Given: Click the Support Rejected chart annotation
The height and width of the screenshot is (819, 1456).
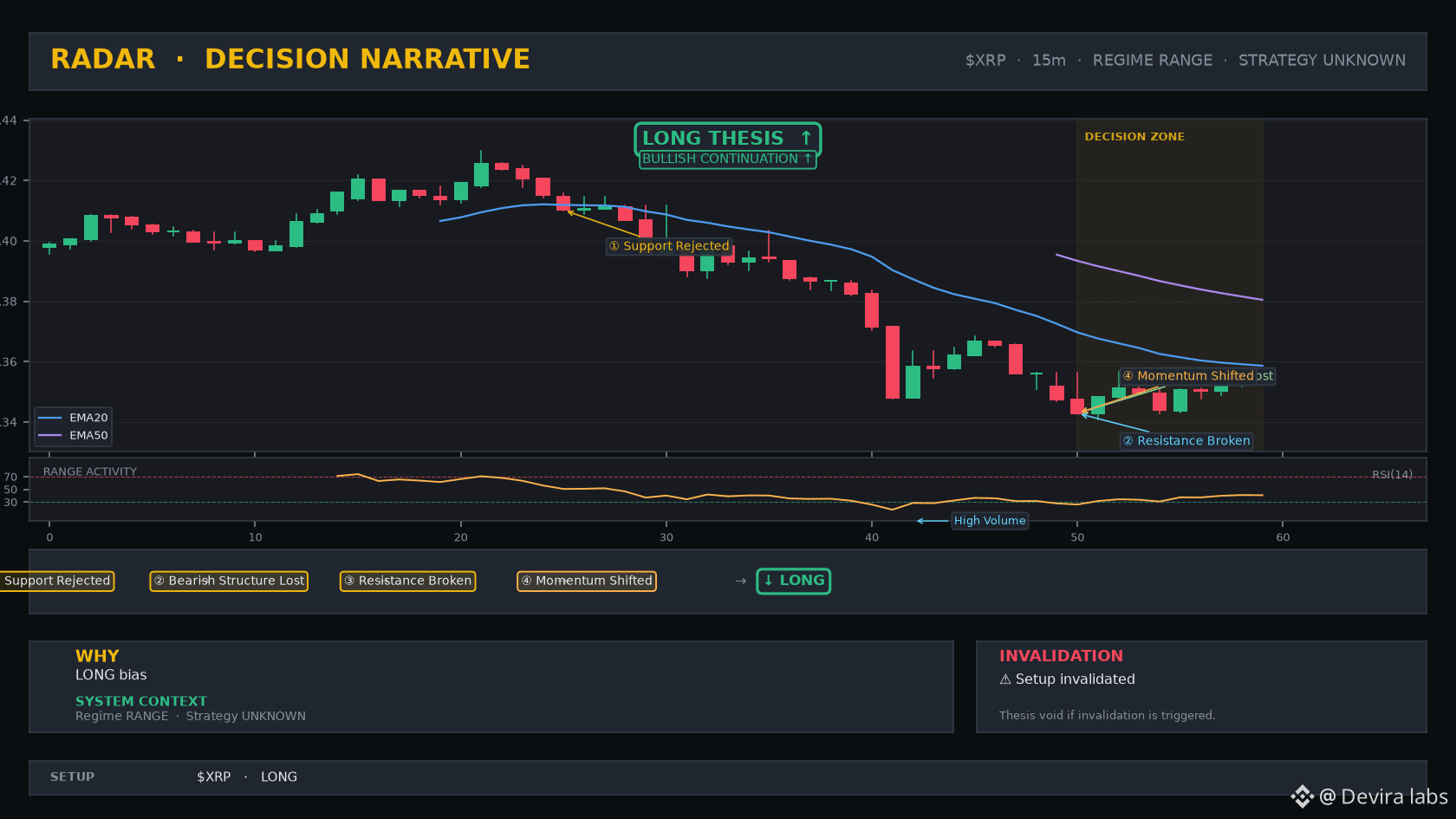Looking at the screenshot, I should pos(668,246).
